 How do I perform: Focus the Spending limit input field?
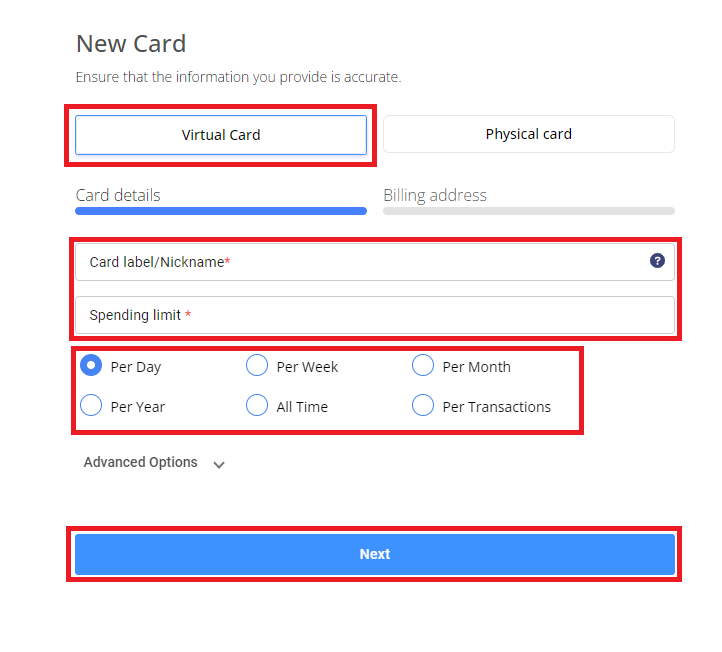coord(375,315)
